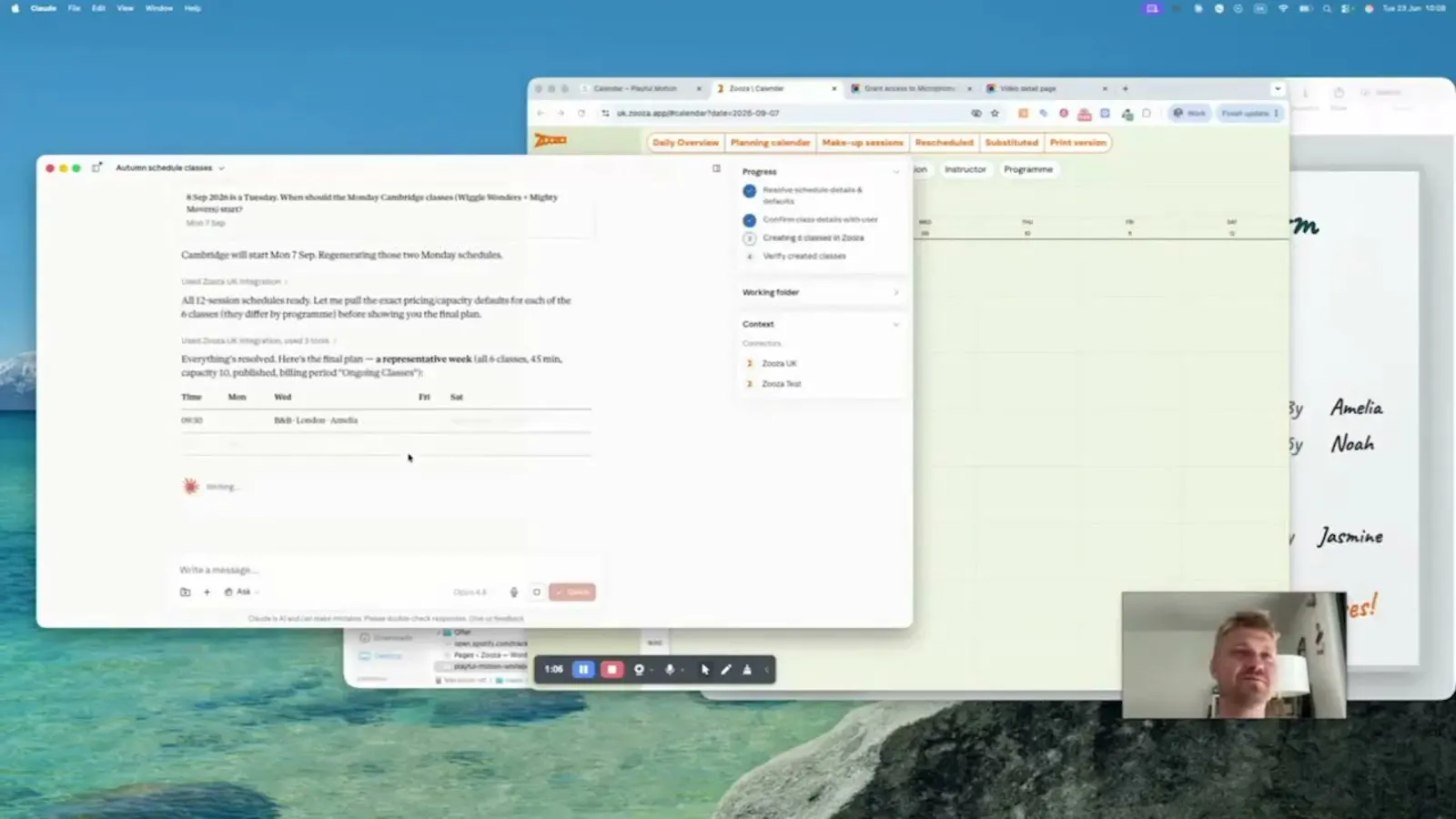The width and height of the screenshot is (1456, 819).
Task: Expand Used Zooza UK integration, used 3 tools
Action: click(259, 340)
